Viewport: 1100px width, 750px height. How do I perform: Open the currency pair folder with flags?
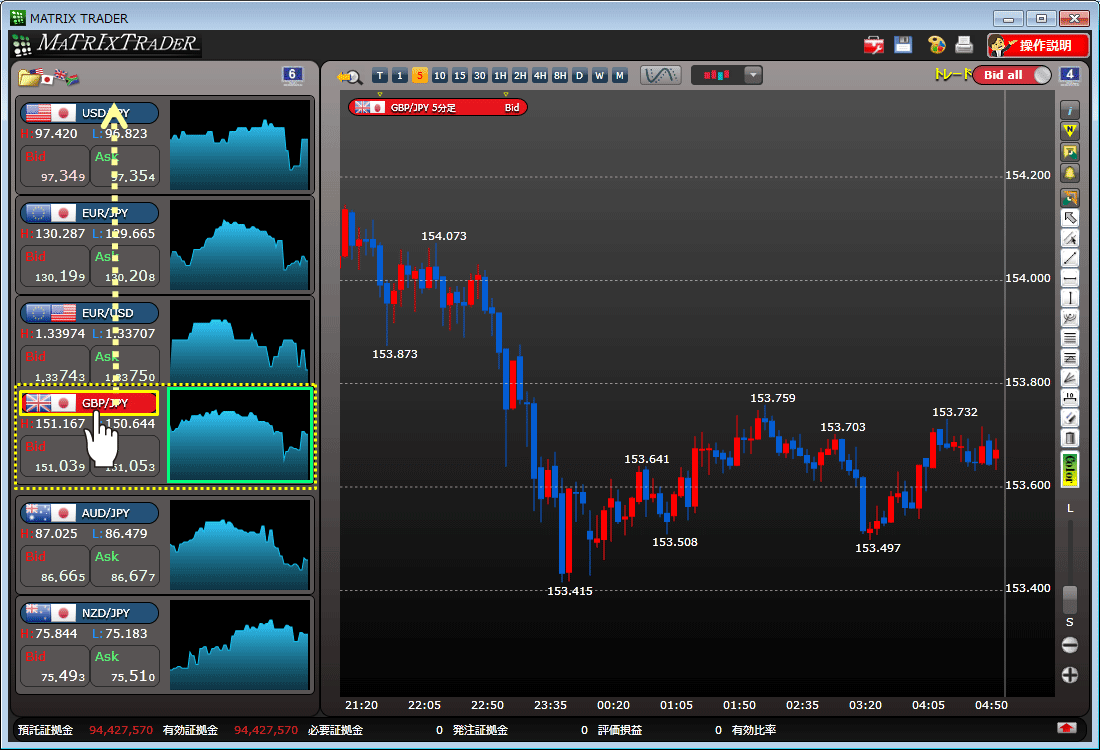click(x=48, y=76)
